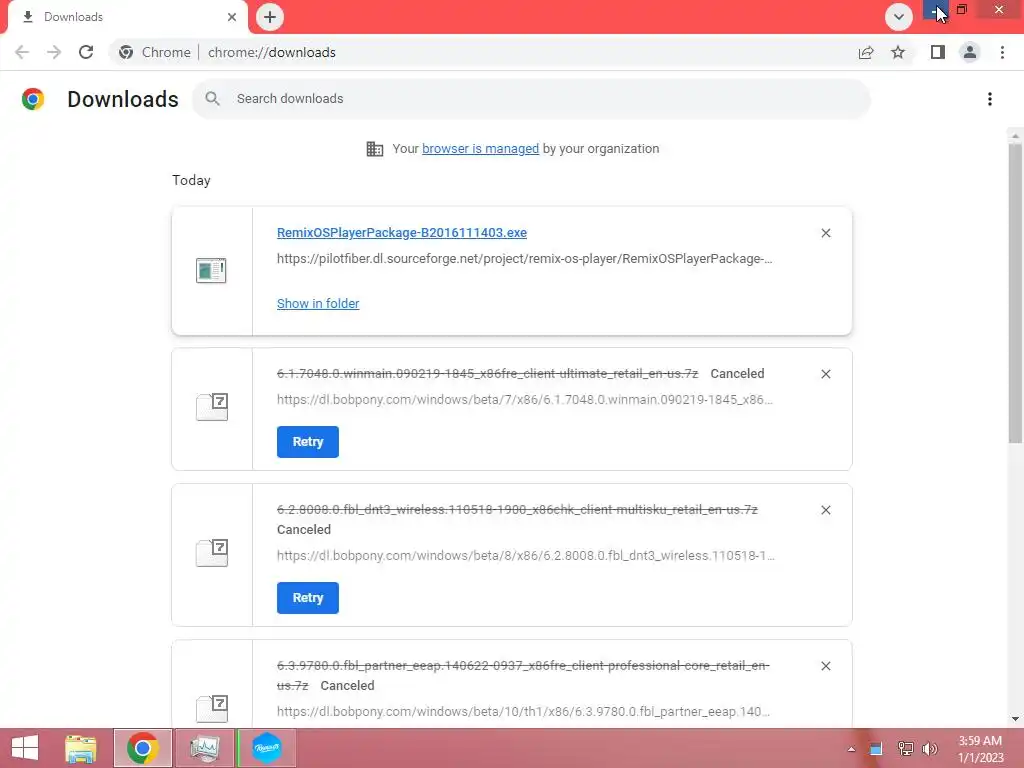1024x768 pixels.
Task: Click the network tray icon
Action: (905, 749)
